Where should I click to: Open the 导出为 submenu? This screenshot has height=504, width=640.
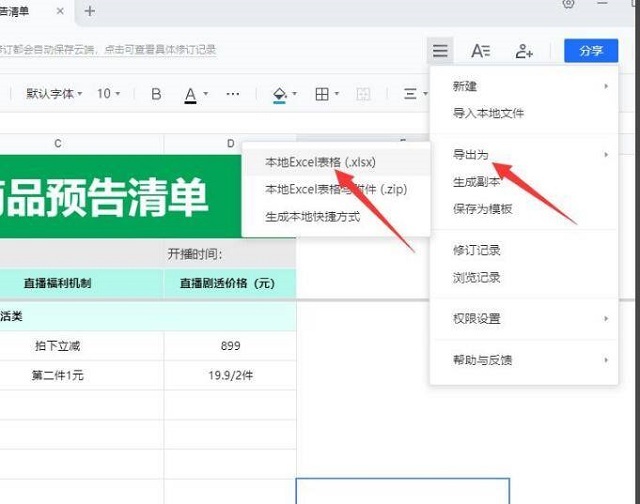[524, 155]
